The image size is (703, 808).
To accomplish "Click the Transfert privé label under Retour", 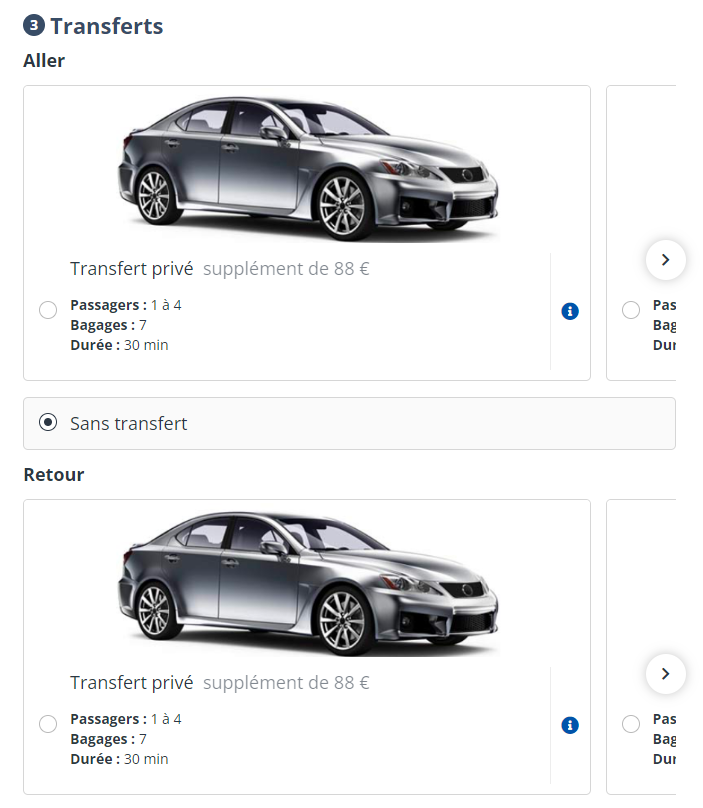I will point(131,683).
